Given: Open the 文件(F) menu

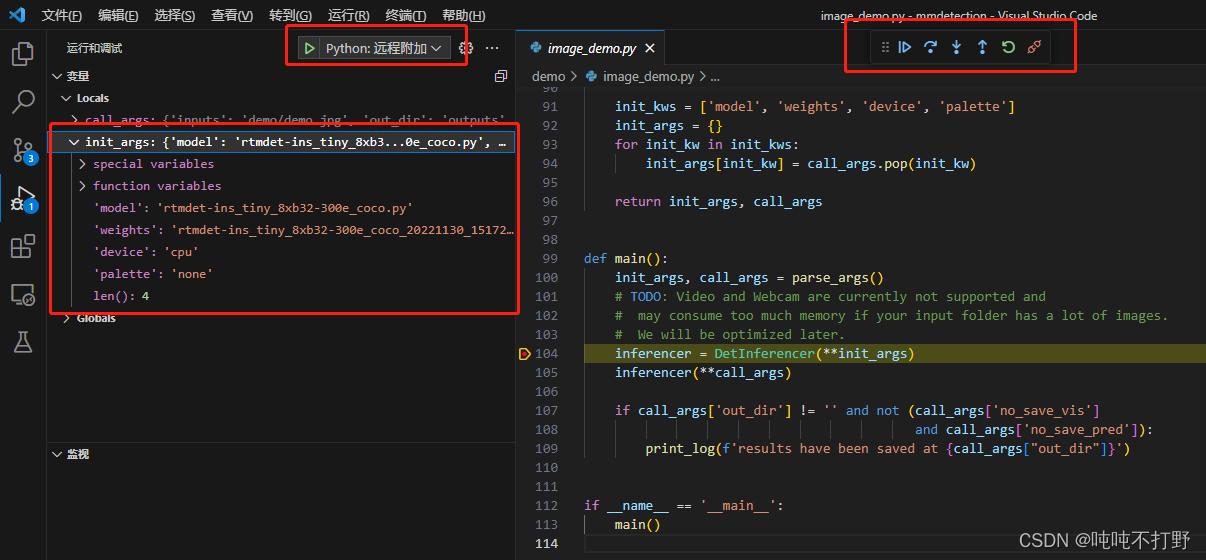Looking at the screenshot, I should [62, 16].
